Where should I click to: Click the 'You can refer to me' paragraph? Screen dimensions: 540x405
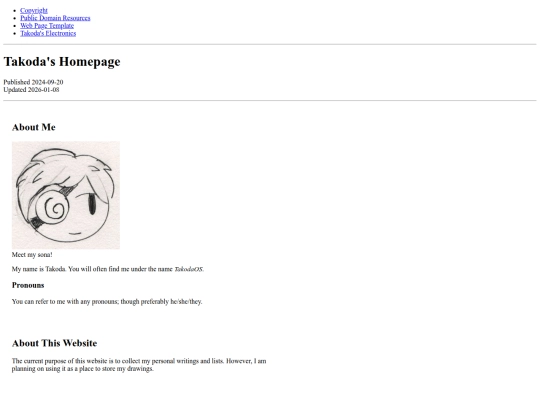pos(107,302)
